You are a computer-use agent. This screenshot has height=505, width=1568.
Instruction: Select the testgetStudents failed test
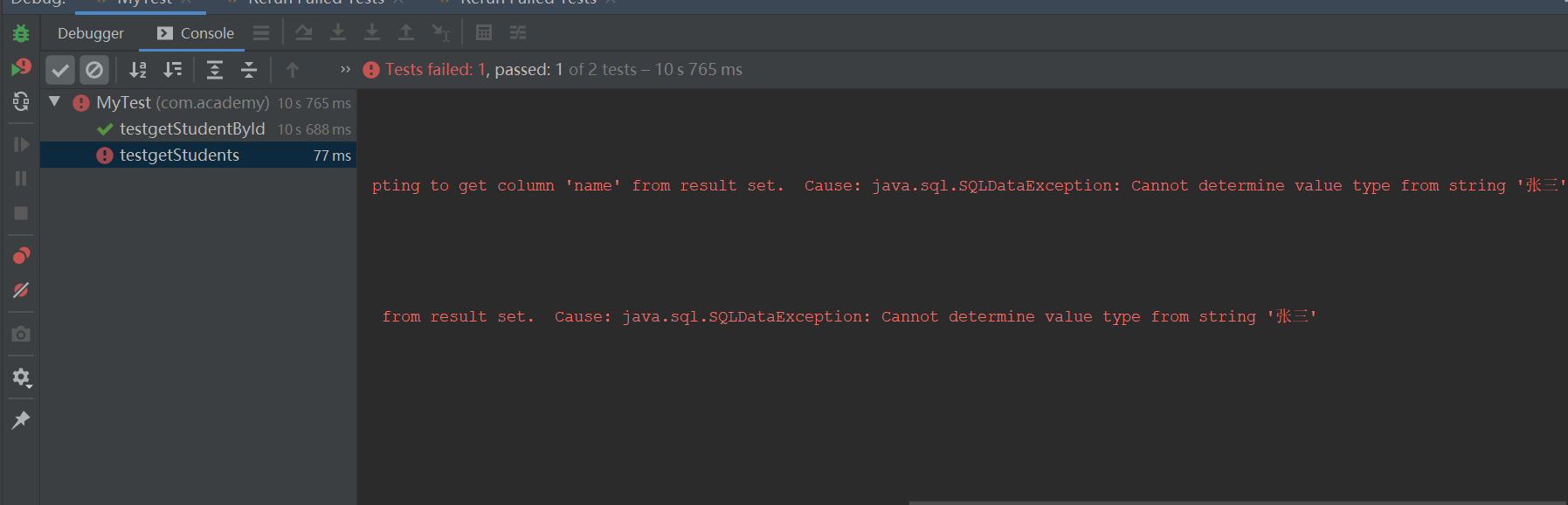179,156
